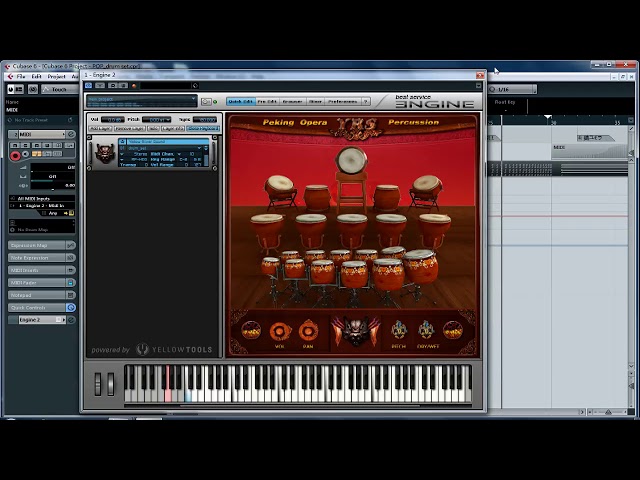The image size is (640, 480).
Task: Toggle plugin activate button in Engine header
Action: (x=89, y=85)
